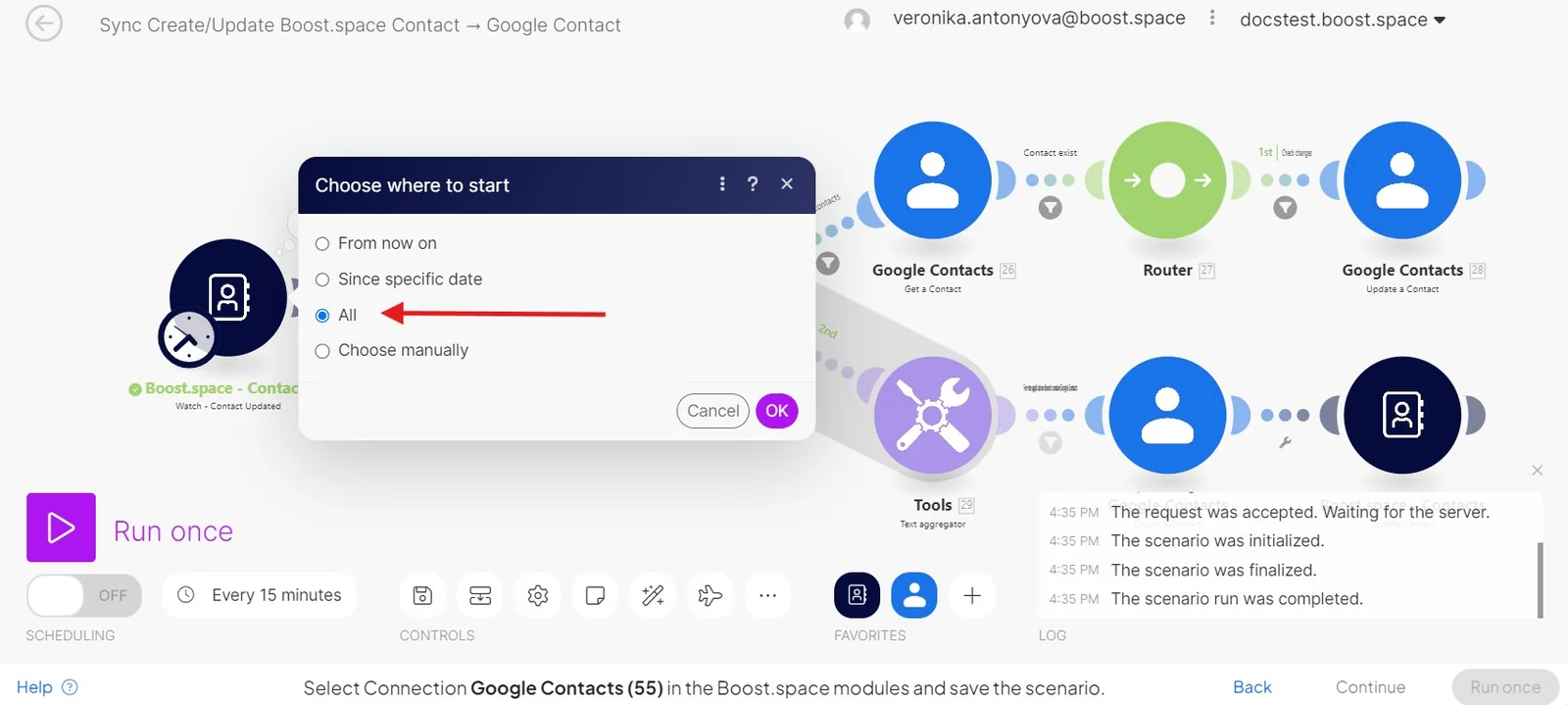Select Choose manually radio option
This screenshot has width=1568, height=705.
322,351
